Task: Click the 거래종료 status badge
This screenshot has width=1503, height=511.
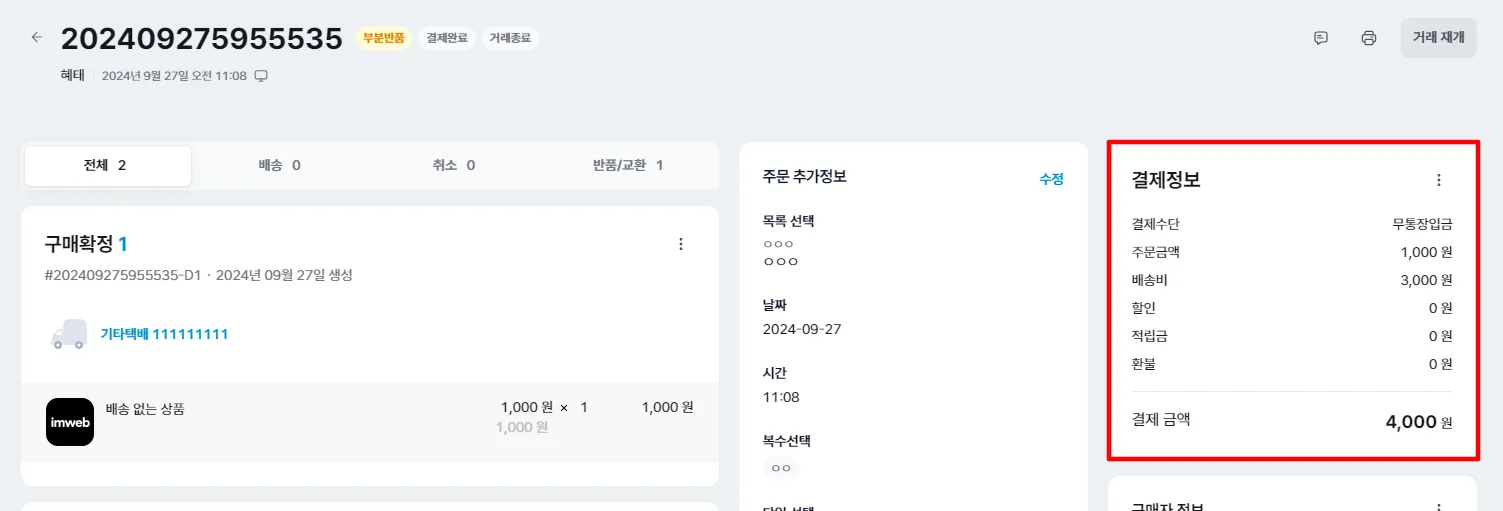Action: [510, 38]
